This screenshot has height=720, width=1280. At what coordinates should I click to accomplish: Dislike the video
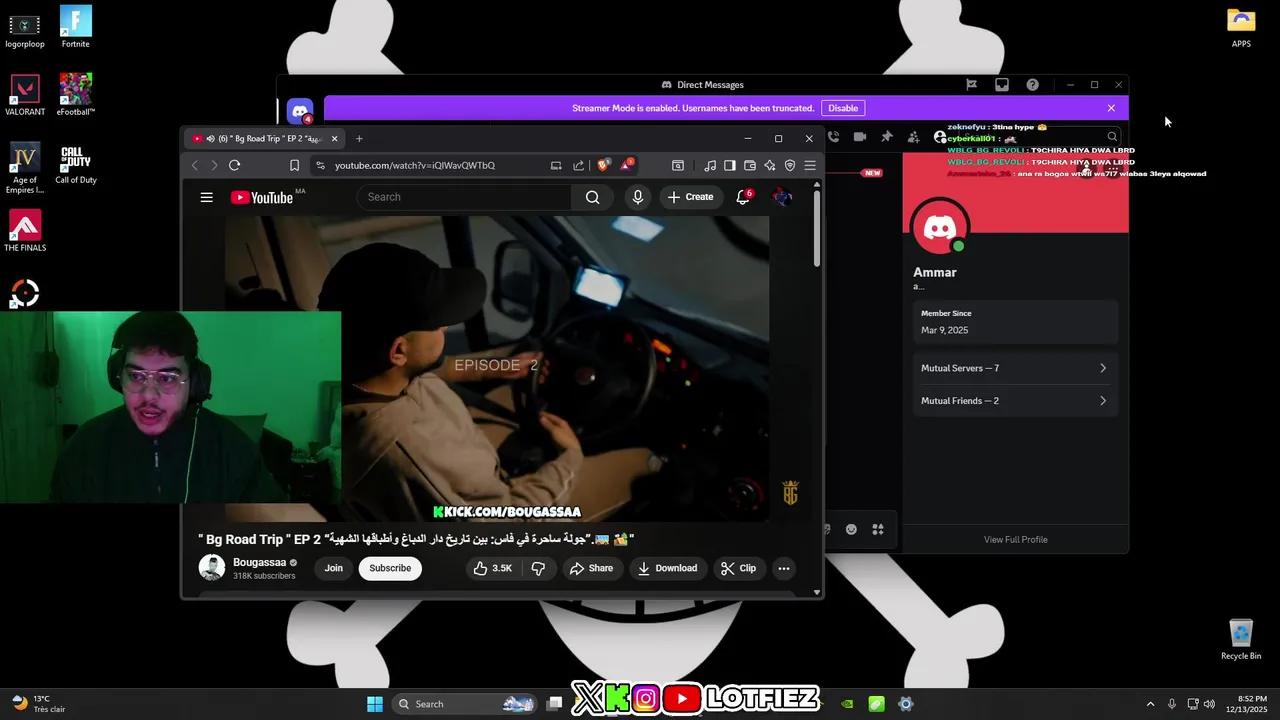click(538, 568)
